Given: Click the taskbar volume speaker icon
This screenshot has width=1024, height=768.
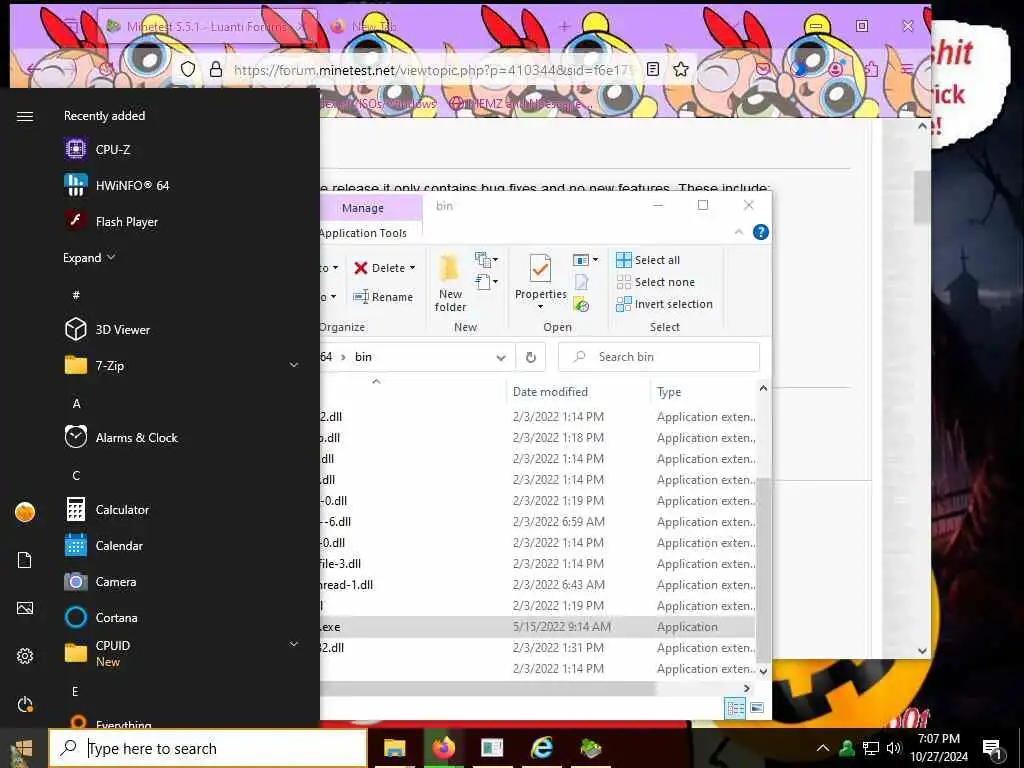Looking at the screenshot, I should click(x=893, y=748).
